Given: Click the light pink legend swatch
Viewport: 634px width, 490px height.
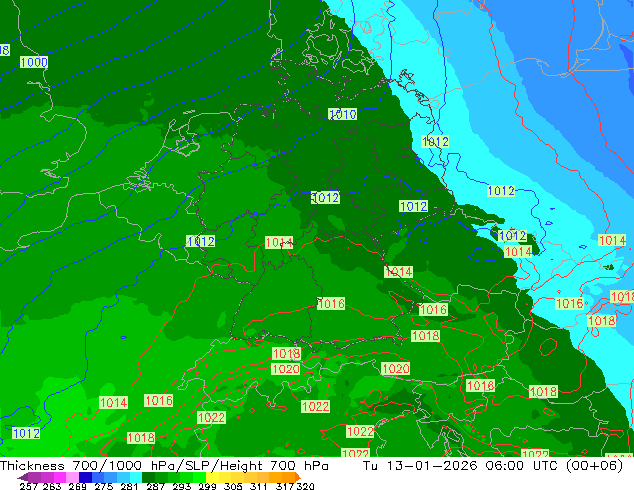Looking at the screenshot, I should 71,477.
